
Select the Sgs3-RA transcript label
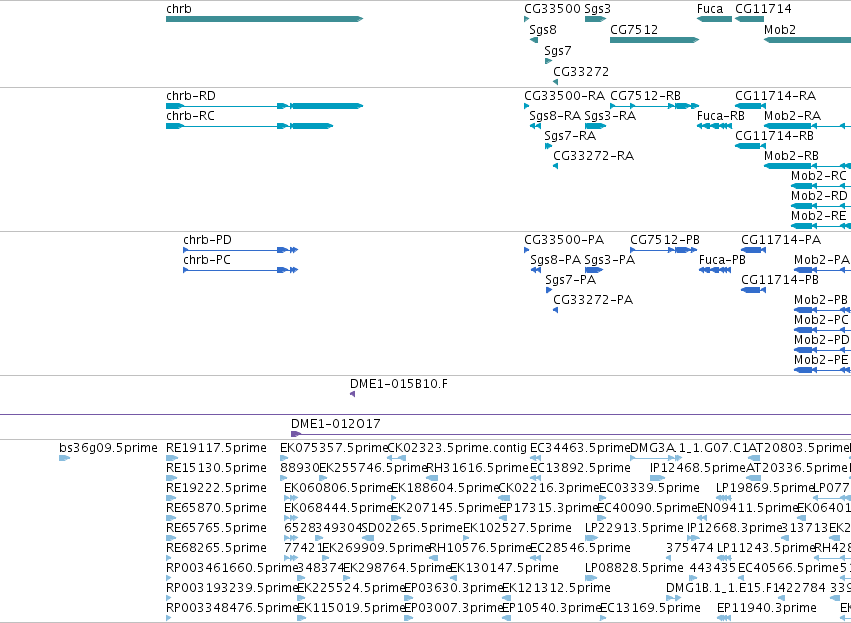click(610, 116)
